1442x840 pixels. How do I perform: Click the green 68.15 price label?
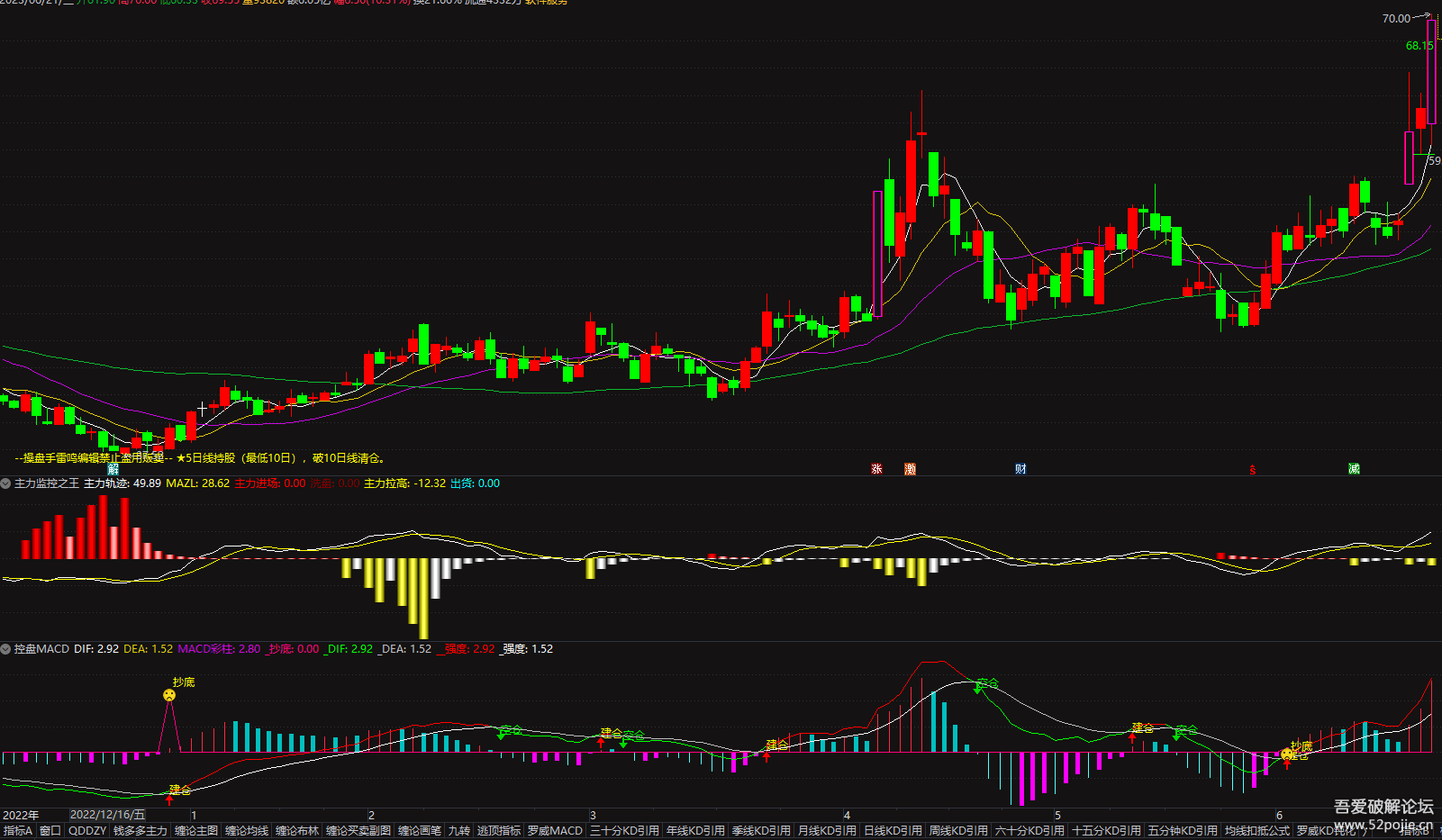pos(1419,46)
